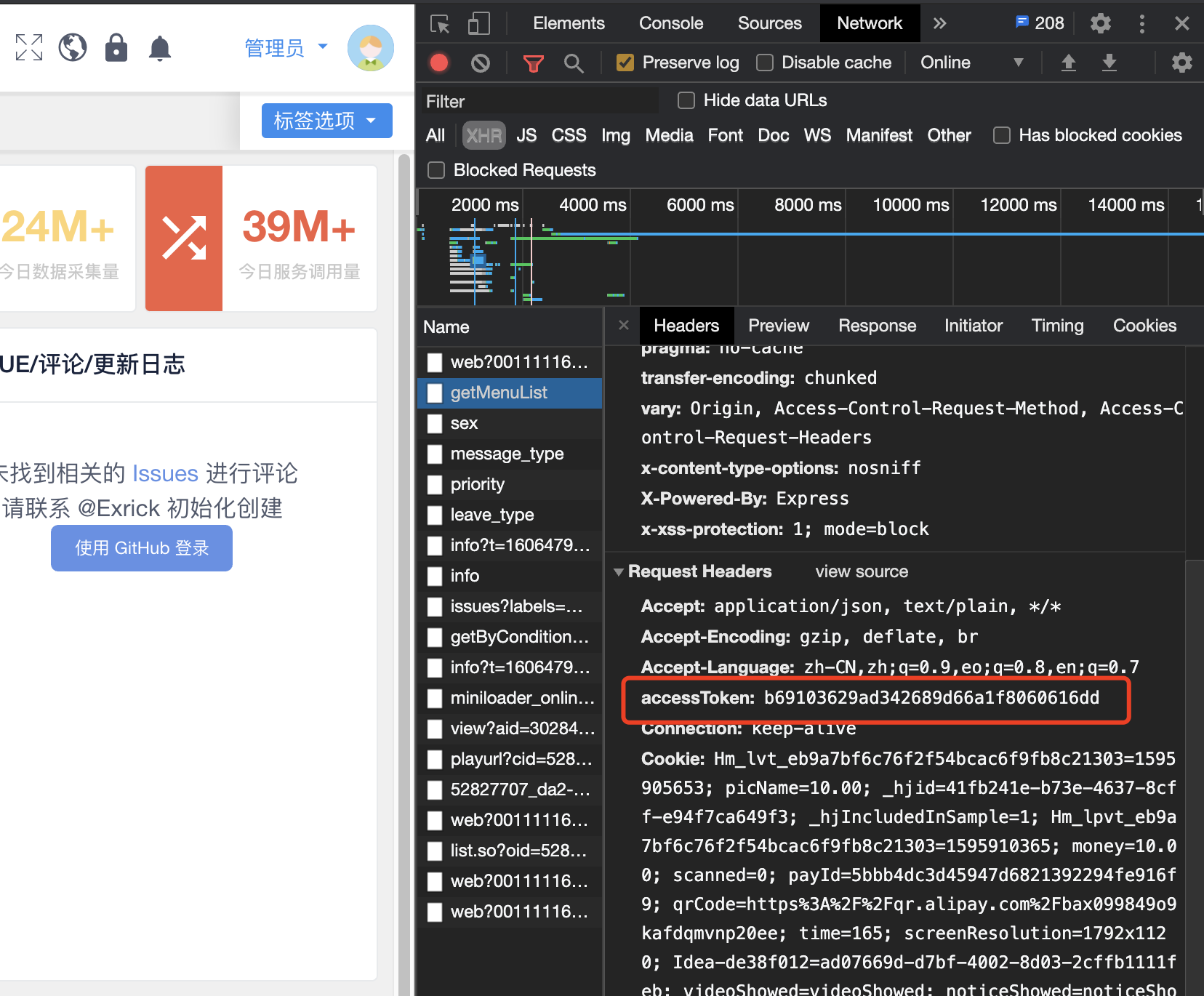Click the page vertical scrollbar
Image resolution: width=1204 pixels, height=996 pixels.
point(404,574)
